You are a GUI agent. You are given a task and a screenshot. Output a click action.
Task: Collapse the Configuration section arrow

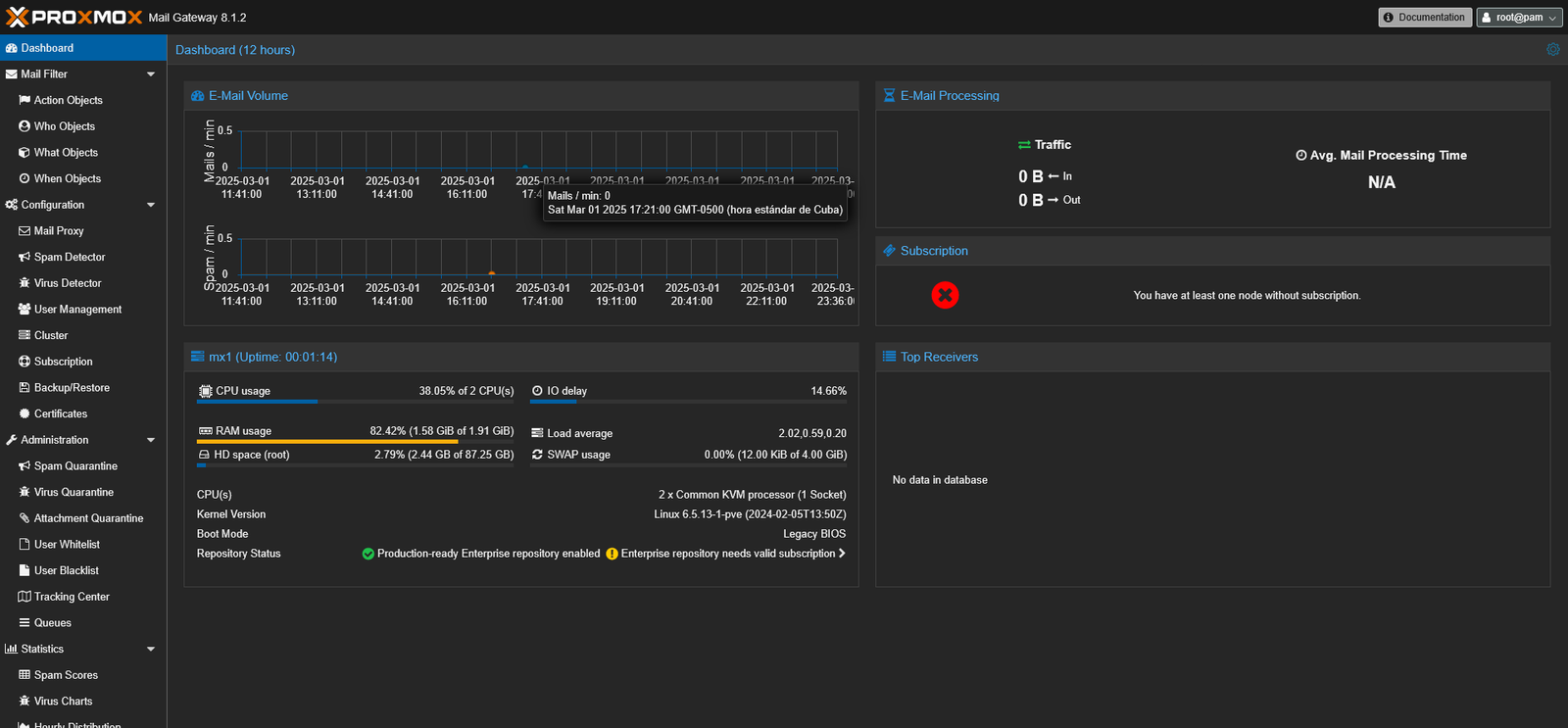coord(151,205)
